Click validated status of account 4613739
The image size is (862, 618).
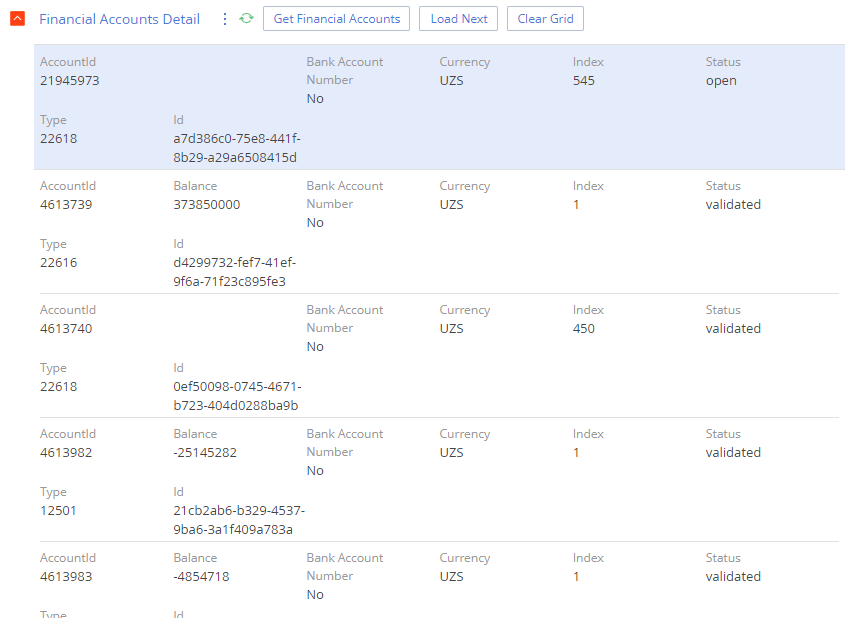[733, 205]
